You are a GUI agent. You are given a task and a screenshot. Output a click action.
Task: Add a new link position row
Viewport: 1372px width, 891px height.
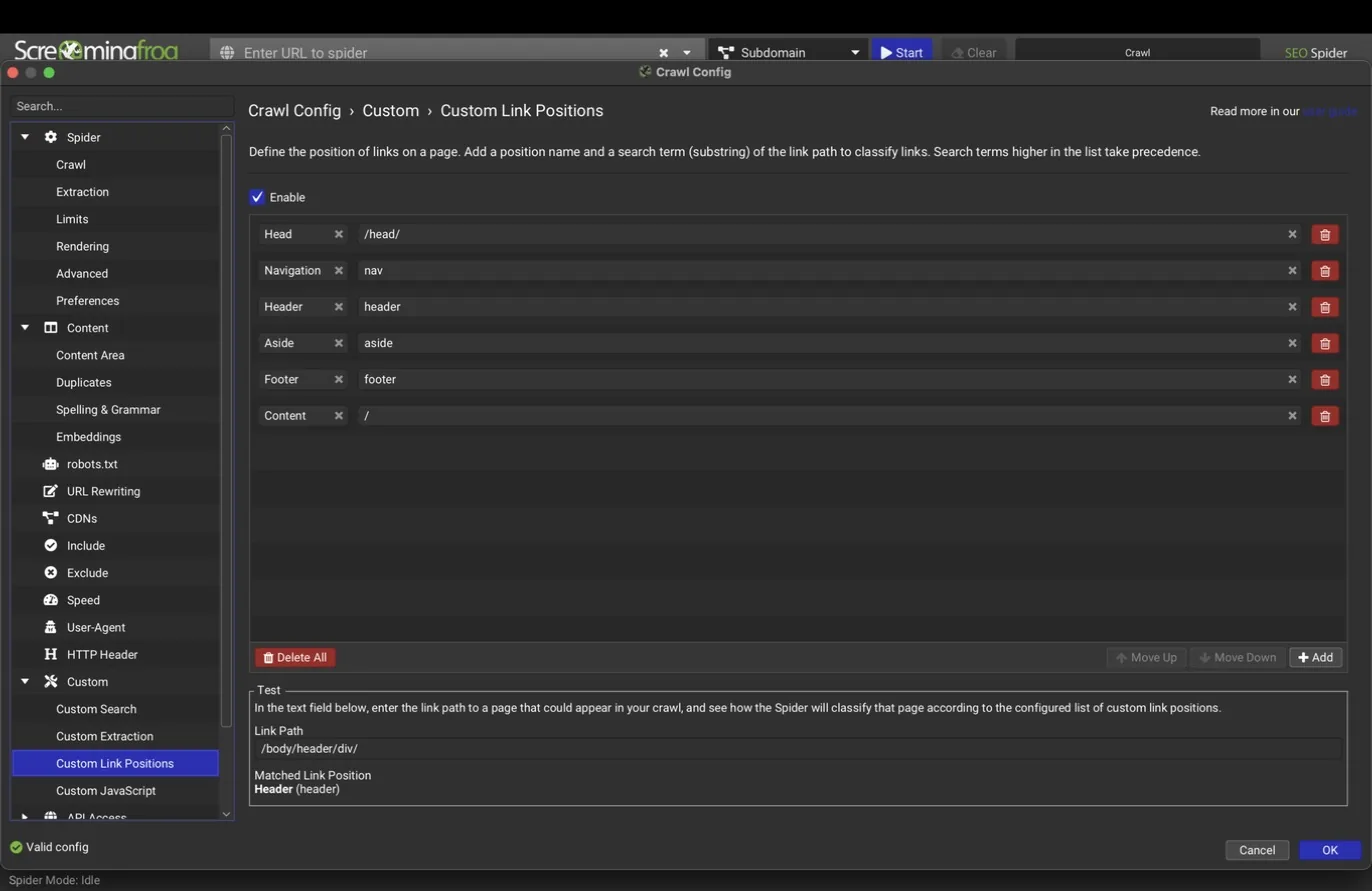coord(1315,657)
